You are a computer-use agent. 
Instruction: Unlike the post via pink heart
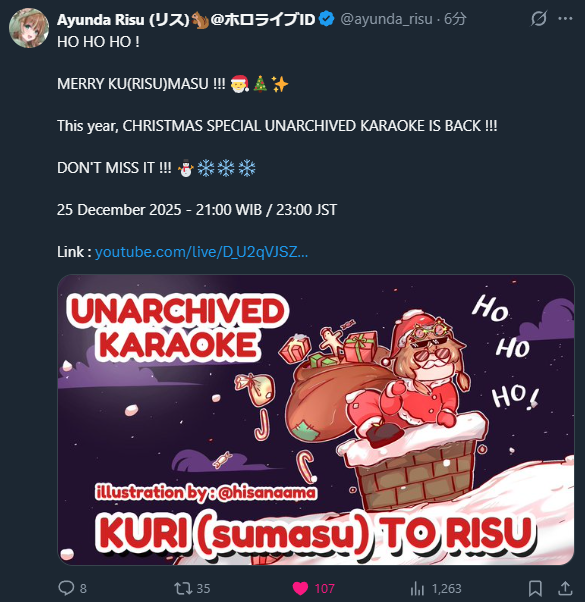[x=300, y=588]
